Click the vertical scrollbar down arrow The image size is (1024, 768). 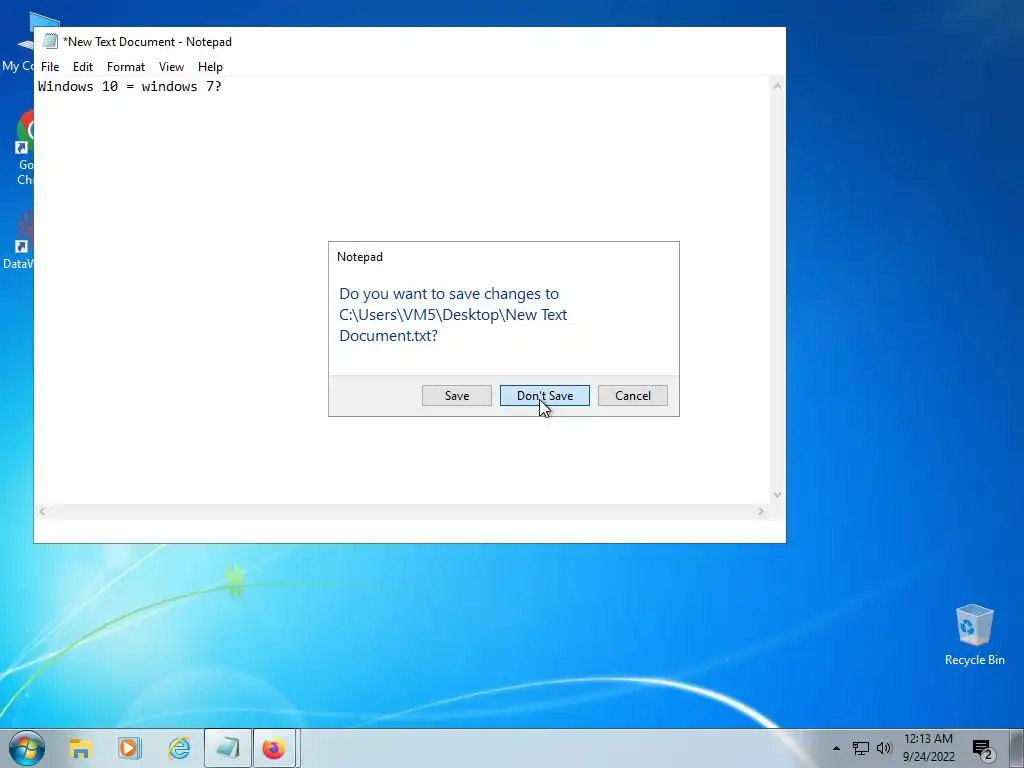(x=777, y=494)
